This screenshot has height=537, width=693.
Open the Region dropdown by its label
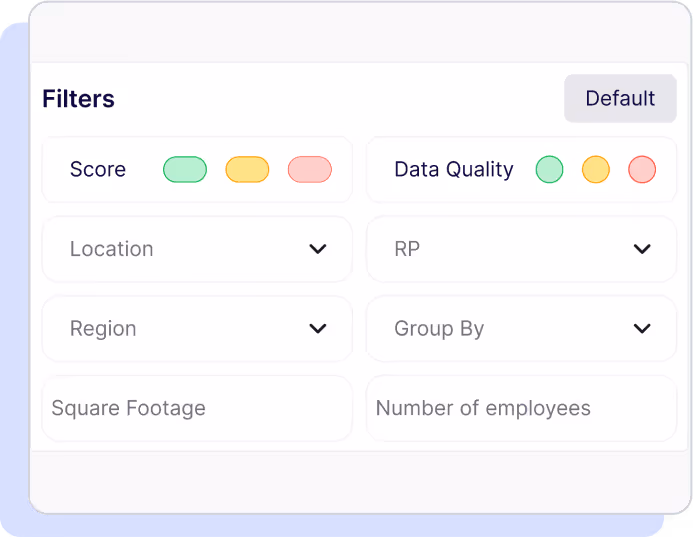[x=103, y=329]
